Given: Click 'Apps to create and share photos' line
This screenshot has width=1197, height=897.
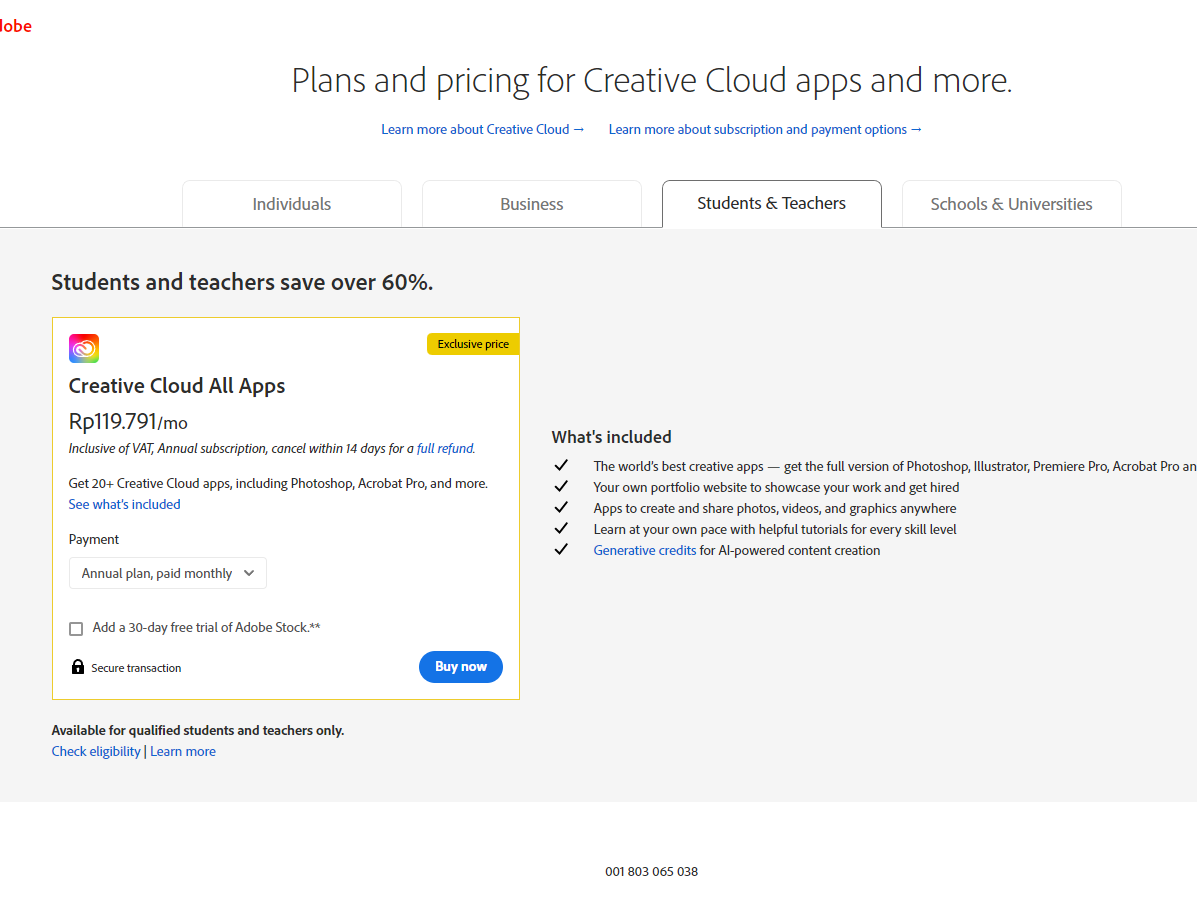Looking at the screenshot, I should [x=774, y=508].
